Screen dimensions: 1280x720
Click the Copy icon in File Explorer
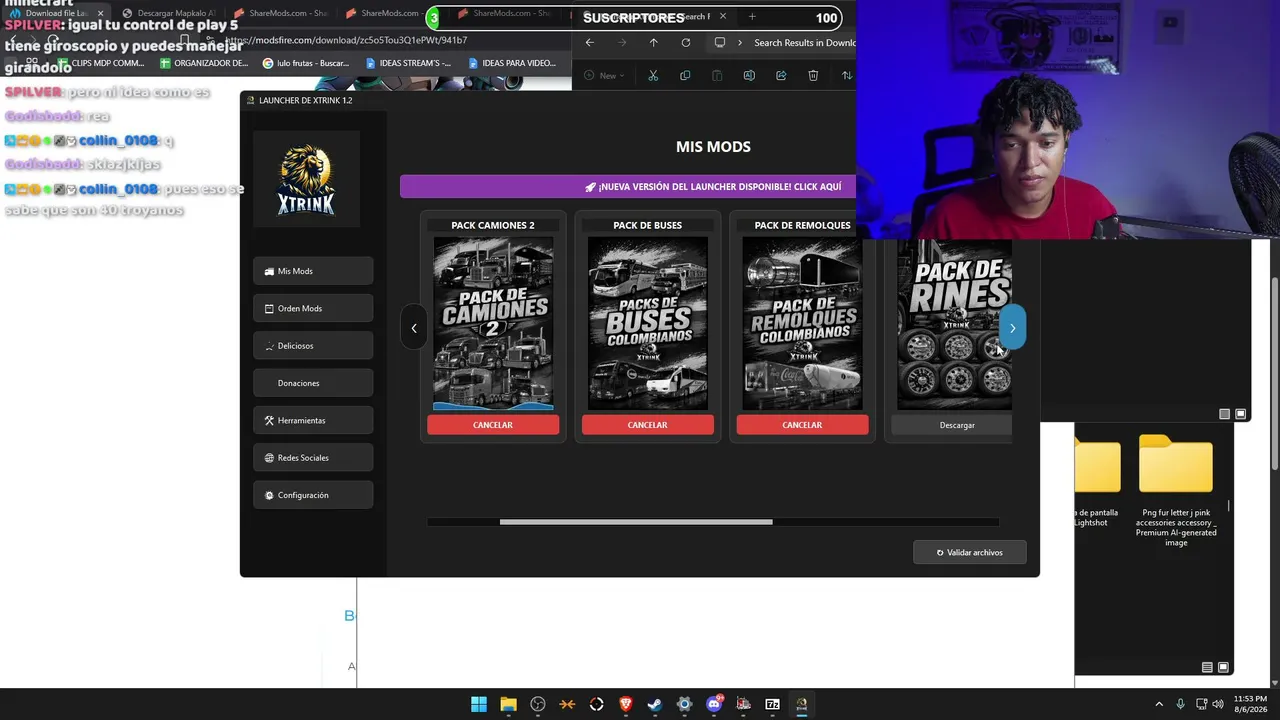(x=685, y=76)
